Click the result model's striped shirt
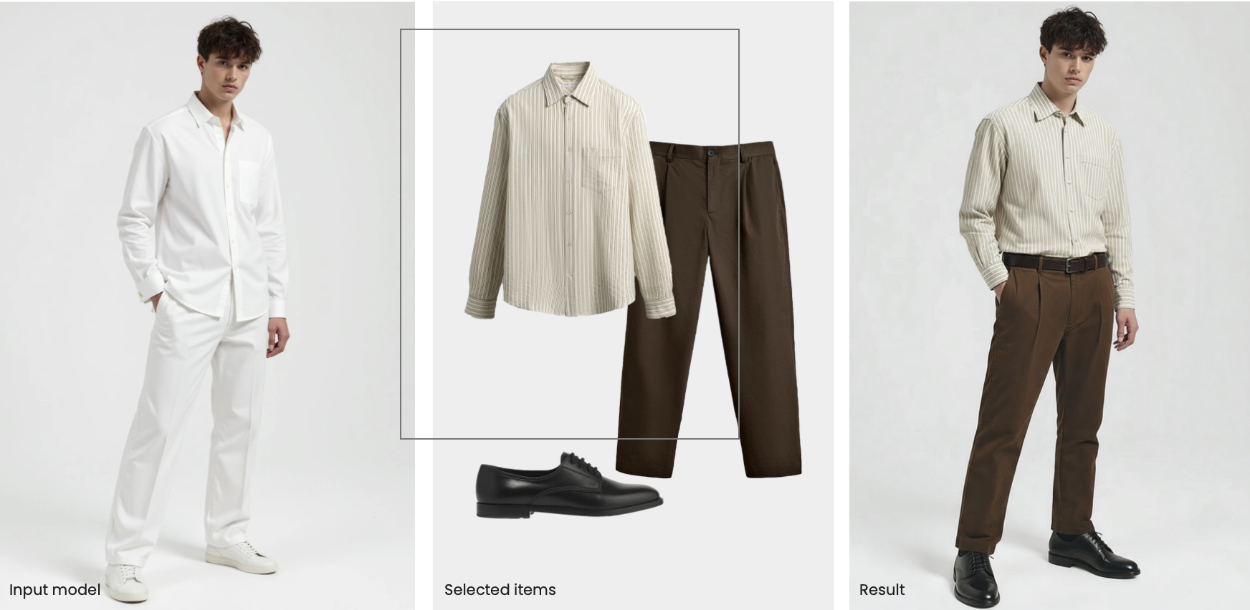 [x=1045, y=185]
